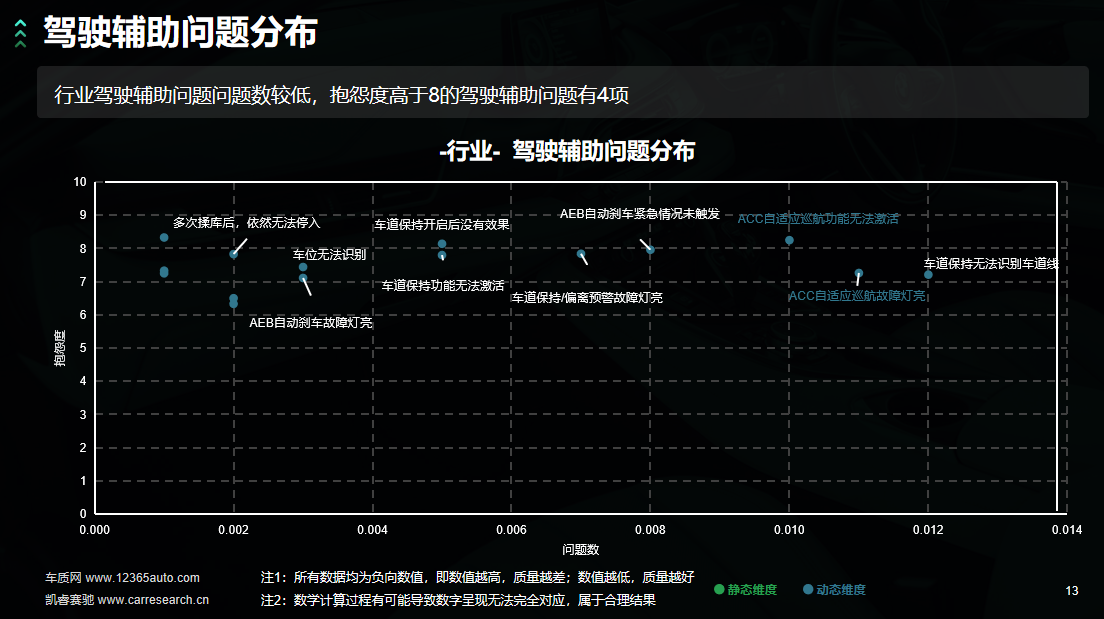Click the data point at 0.011 问题数
1104x619 pixels.
pyautogui.click(x=858, y=273)
